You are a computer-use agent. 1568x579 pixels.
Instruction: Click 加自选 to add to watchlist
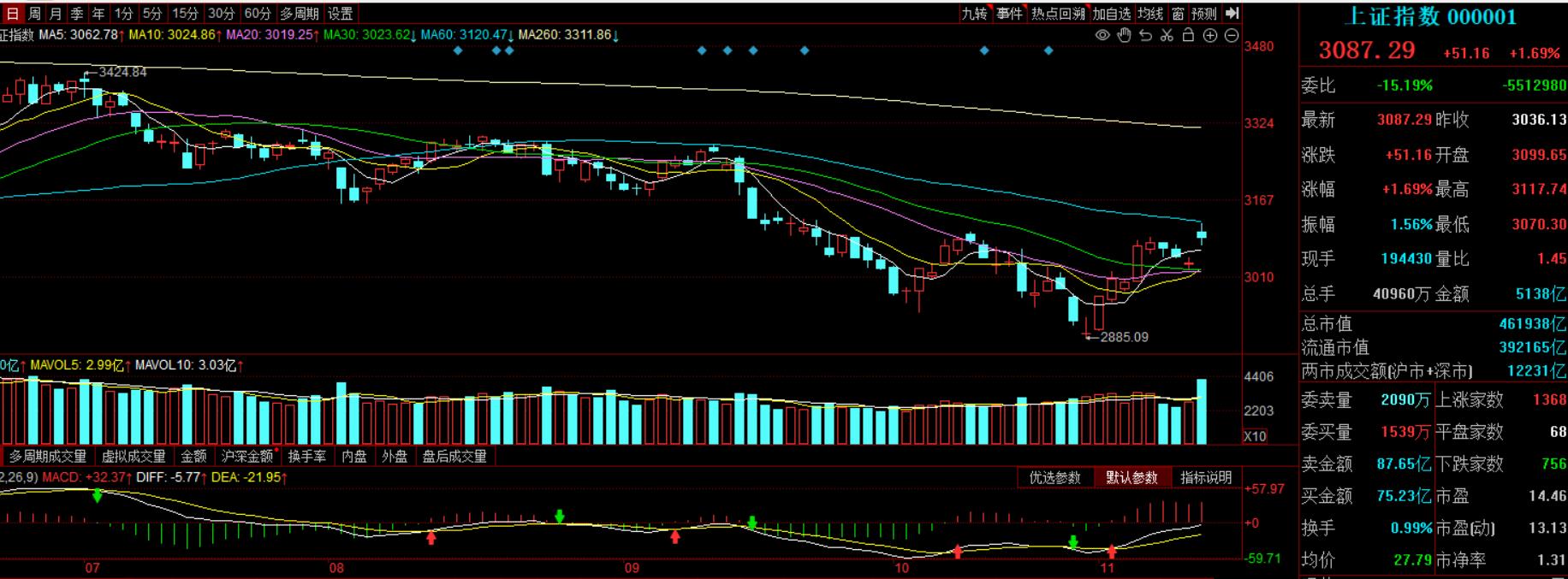1112,14
